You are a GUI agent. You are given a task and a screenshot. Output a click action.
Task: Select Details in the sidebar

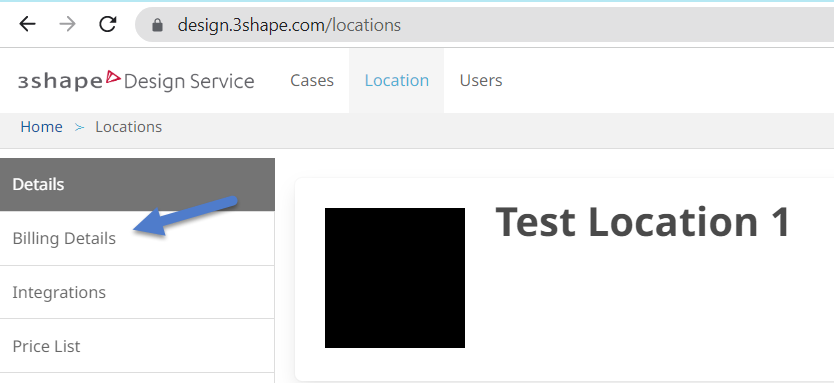[137, 185]
